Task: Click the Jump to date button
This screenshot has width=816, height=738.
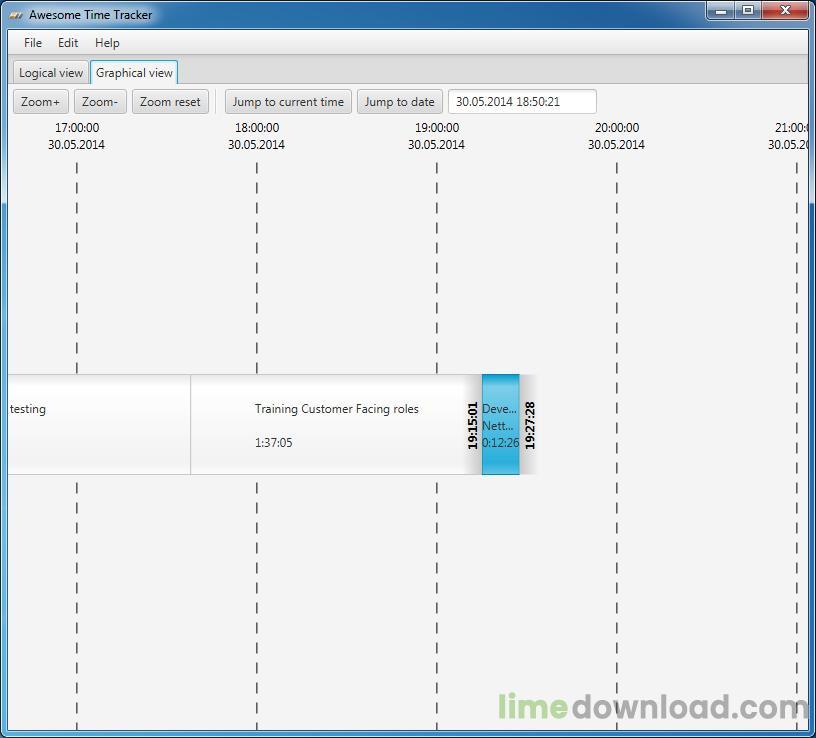Action: [x=400, y=101]
